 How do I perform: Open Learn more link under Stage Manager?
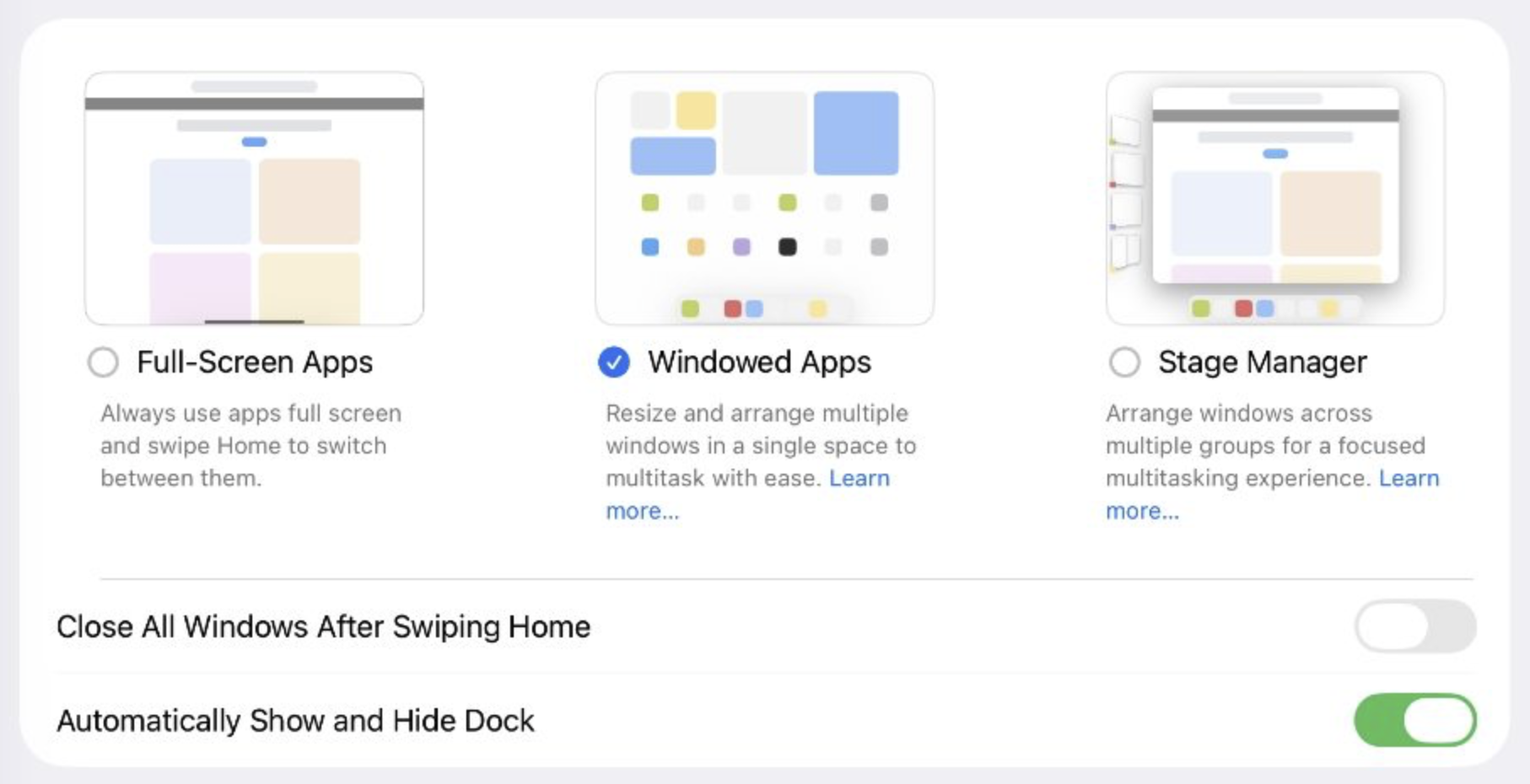coord(1409,478)
